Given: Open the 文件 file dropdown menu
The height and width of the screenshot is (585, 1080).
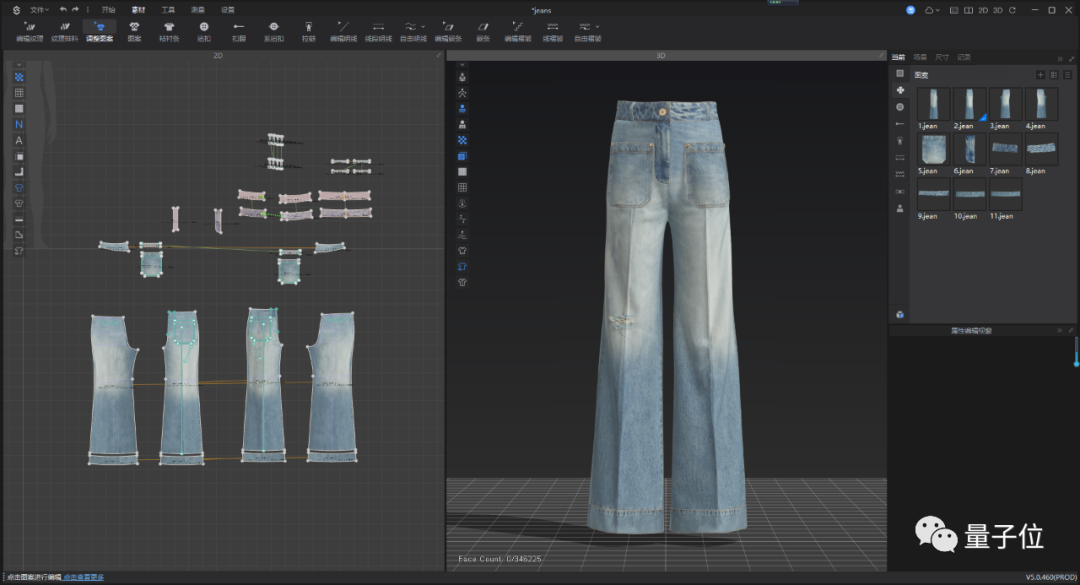Looking at the screenshot, I should click(x=38, y=9).
